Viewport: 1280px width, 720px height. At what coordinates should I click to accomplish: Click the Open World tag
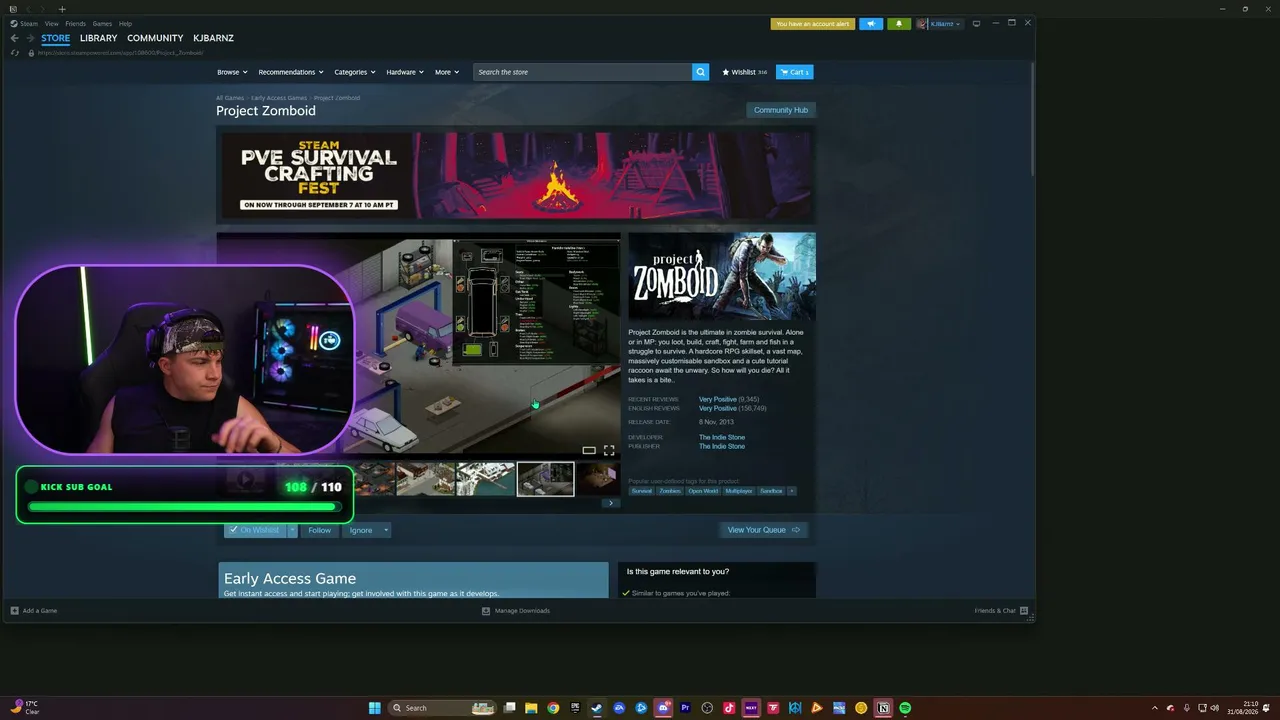pyautogui.click(x=703, y=491)
